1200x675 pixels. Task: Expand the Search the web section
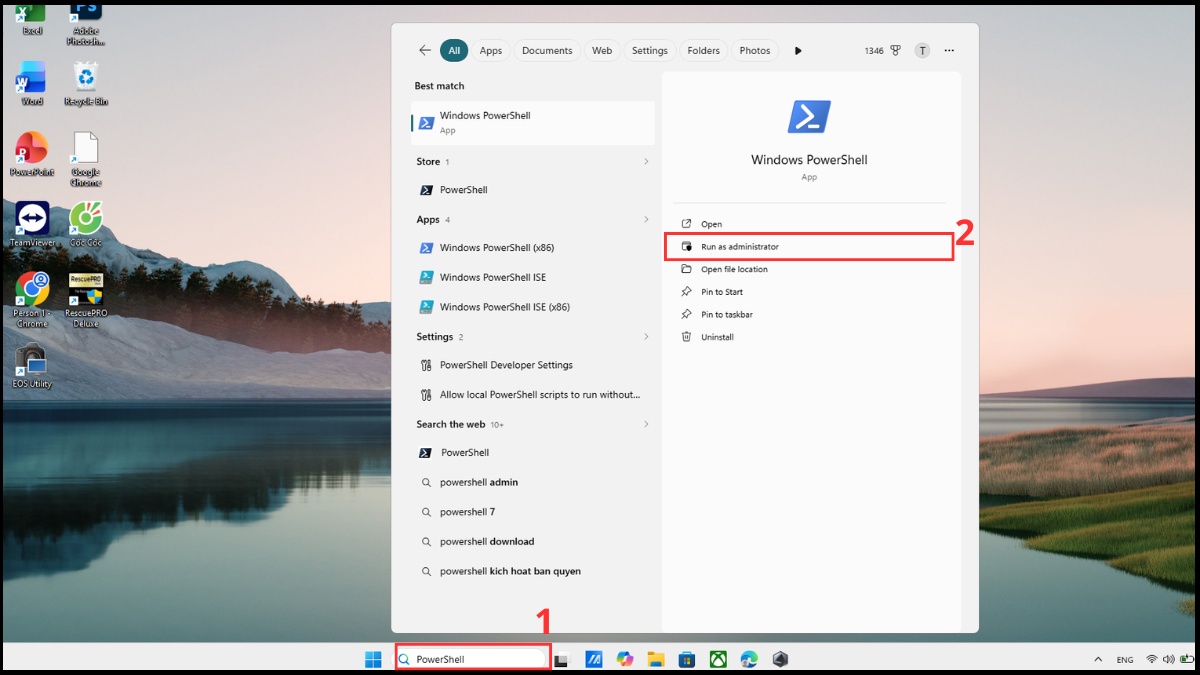point(646,424)
